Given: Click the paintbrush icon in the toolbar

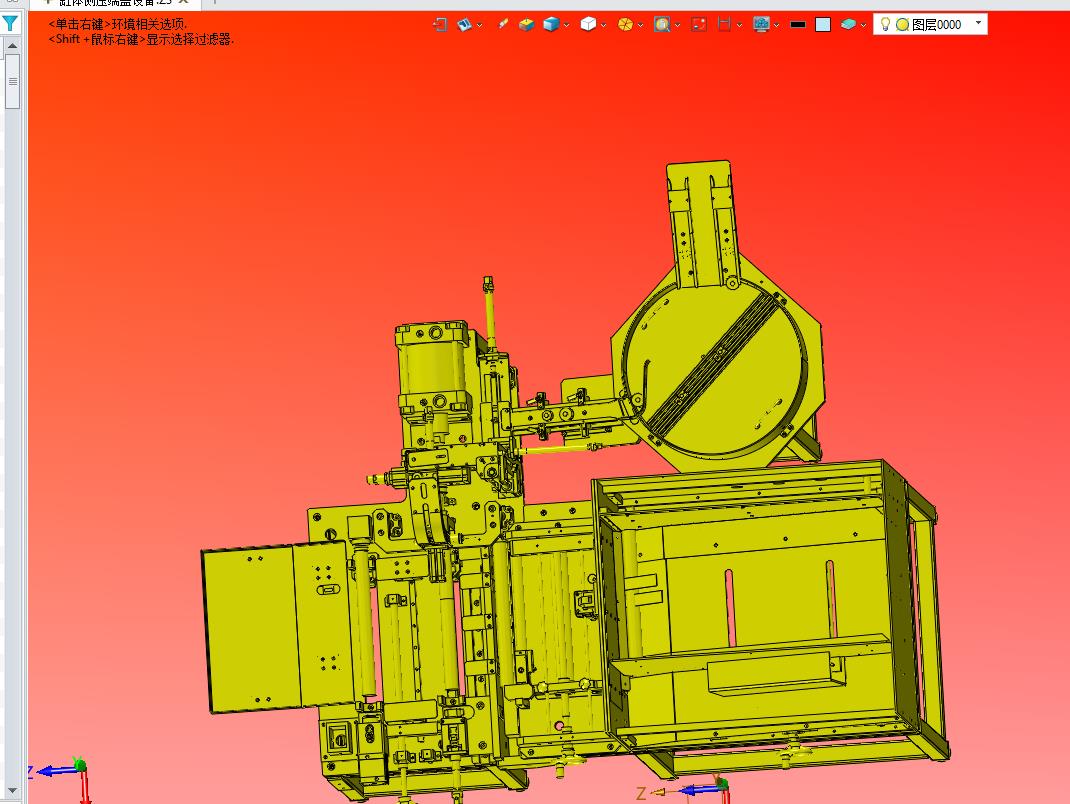Looking at the screenshot, I should click(x=503, y=24).
